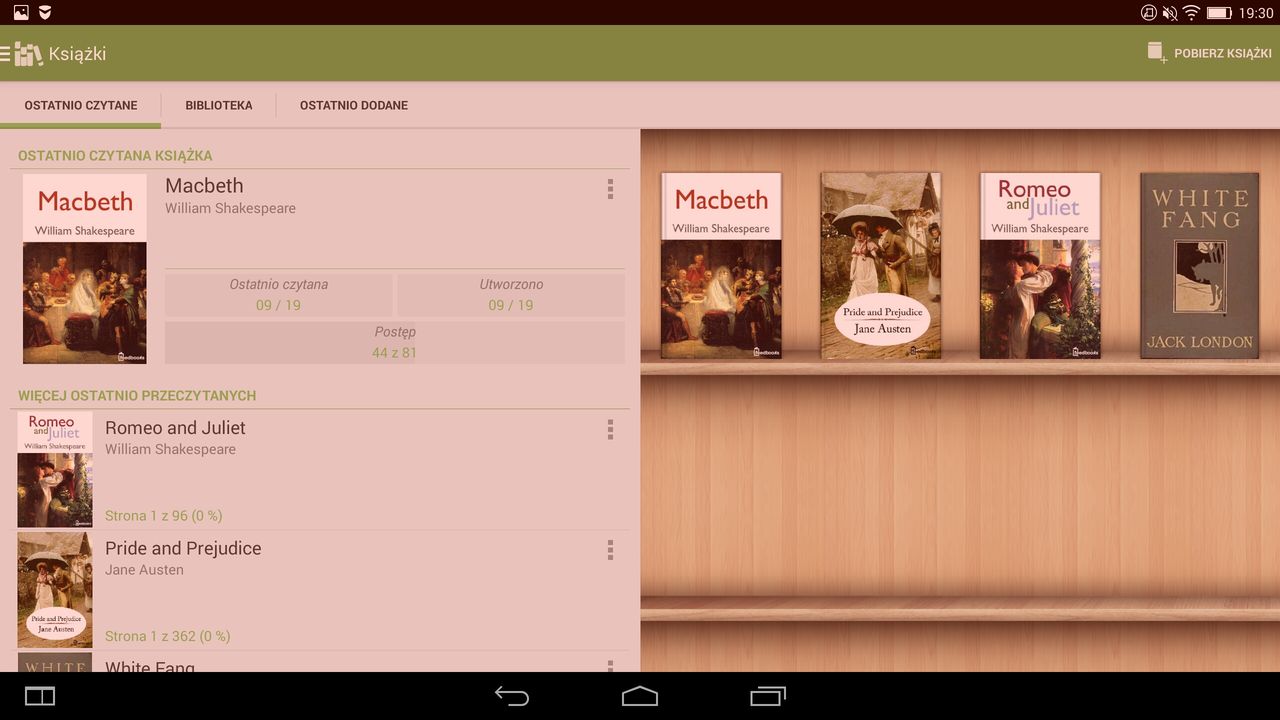Tap the muted sound status icon

(x=1169, y=13)
